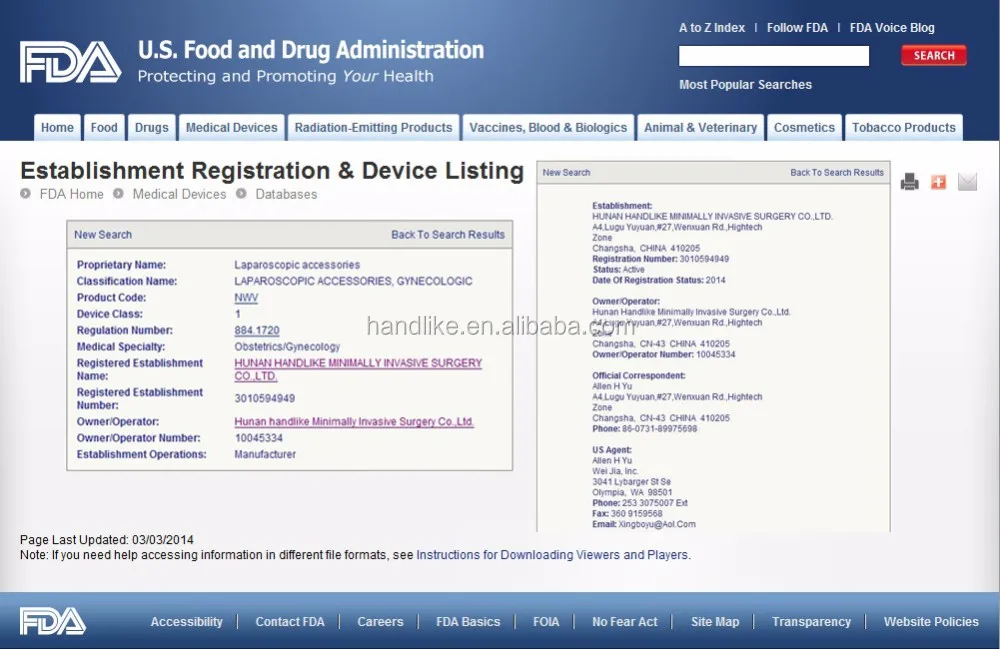This screenshot has height=649, width=1000.
Task: Open the HUNAN HANDLIKE MINIMALLY INVASIVE SURGERY establishment link
Action: point(358,369)
